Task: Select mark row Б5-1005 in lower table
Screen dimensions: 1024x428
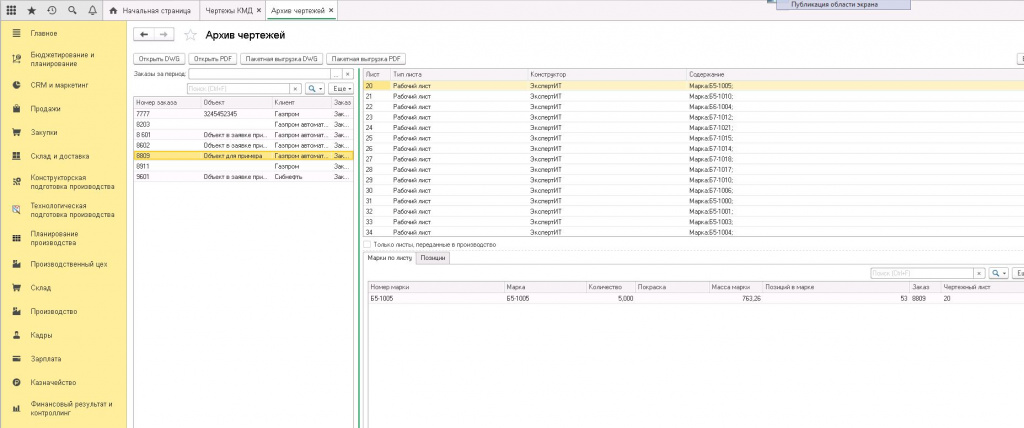Action: click(694, 299)
